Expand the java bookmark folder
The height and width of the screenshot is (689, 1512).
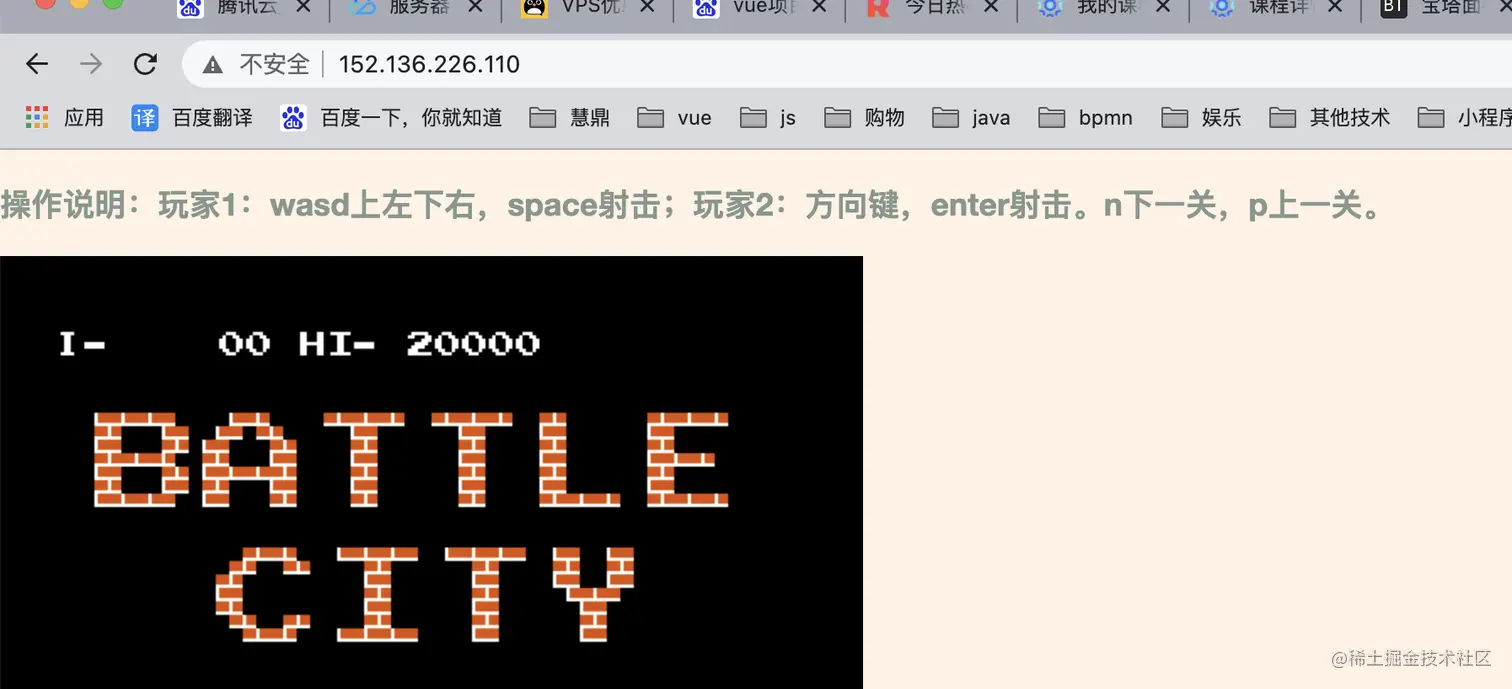[971, 118]
